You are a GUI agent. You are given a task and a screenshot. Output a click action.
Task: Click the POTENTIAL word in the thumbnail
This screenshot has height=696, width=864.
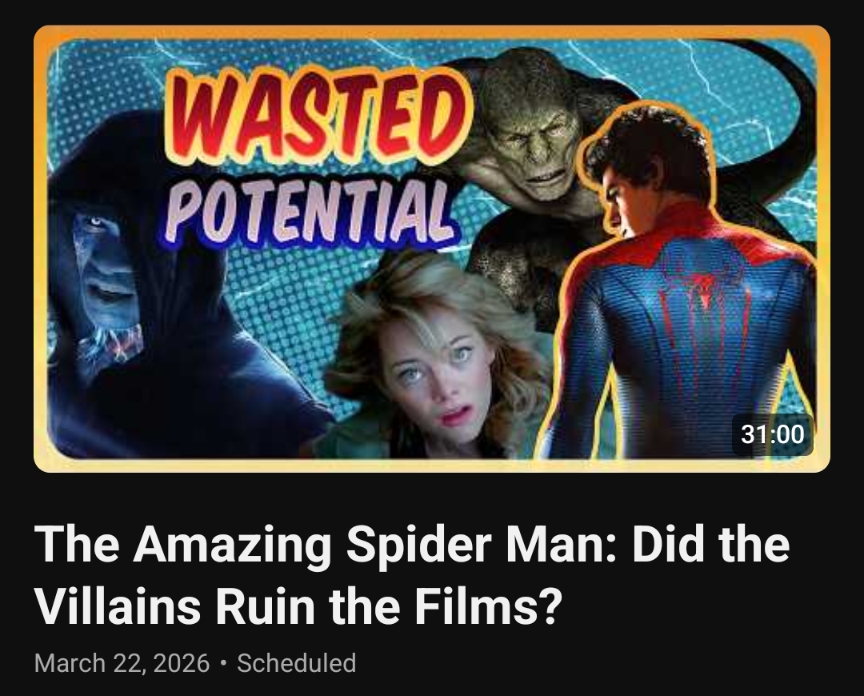[x=309, y=212]
